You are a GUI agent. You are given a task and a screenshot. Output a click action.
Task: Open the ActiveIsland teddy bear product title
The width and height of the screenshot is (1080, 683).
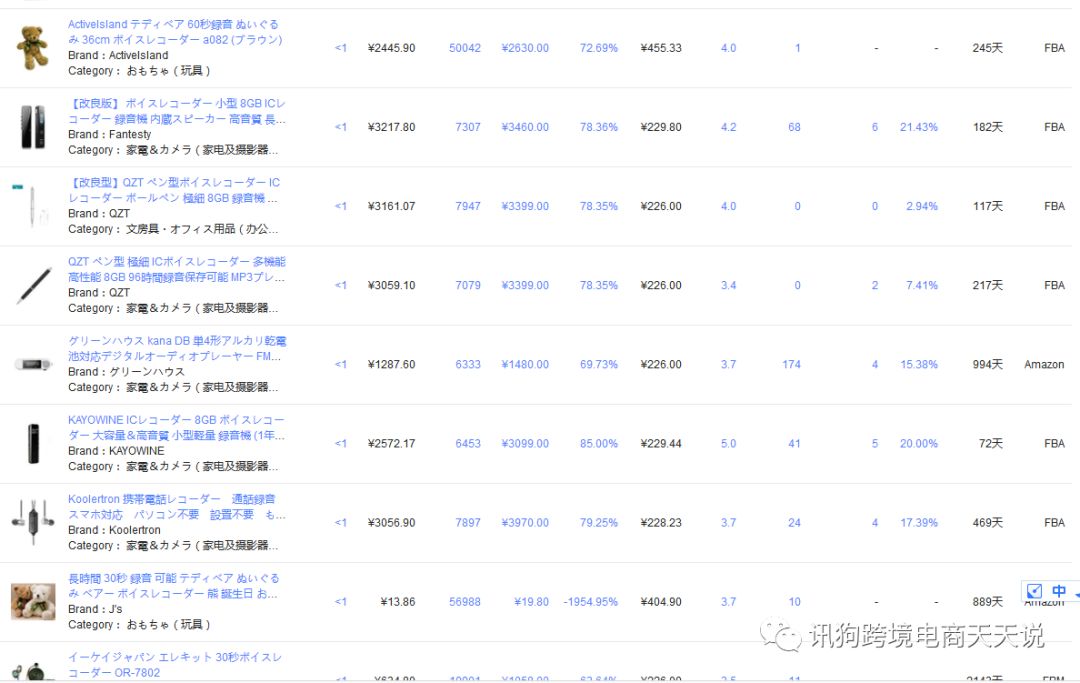tap(175, 32)
